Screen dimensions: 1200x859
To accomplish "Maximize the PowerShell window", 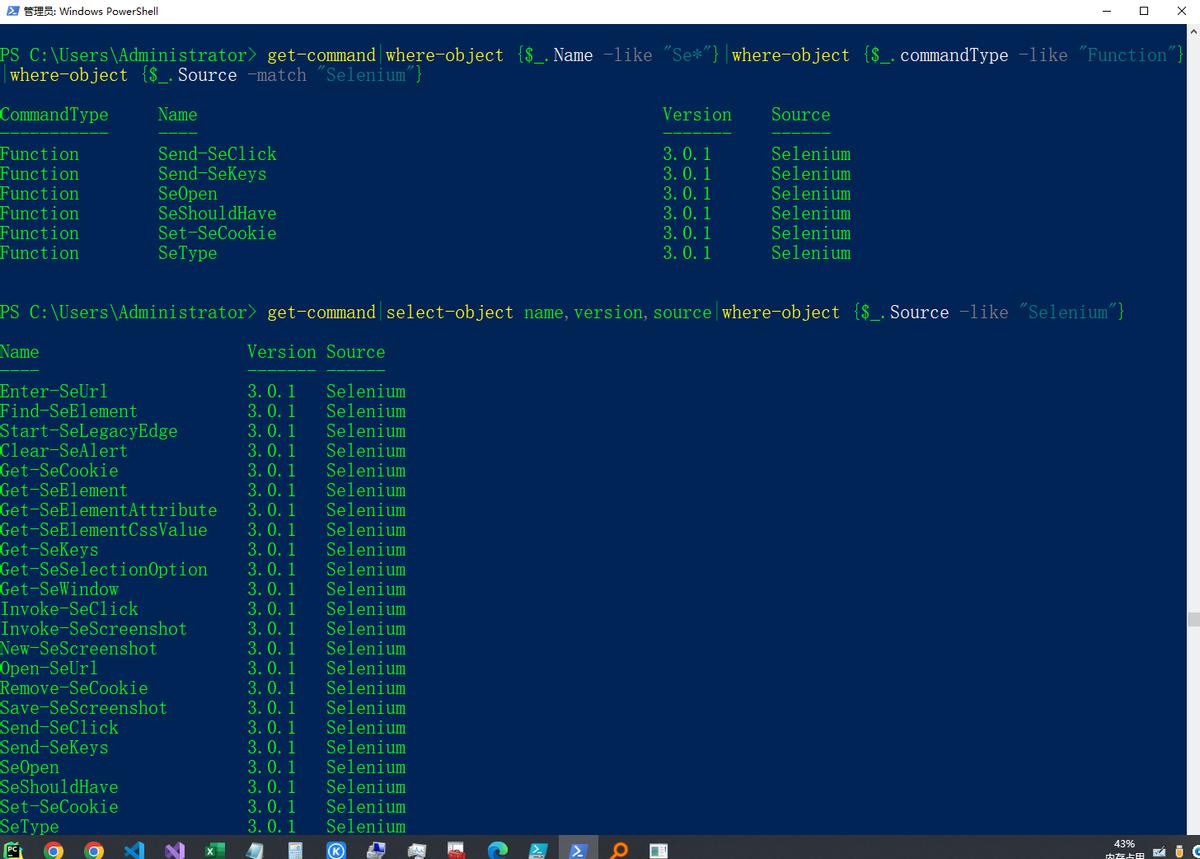I will point(1144,11).
